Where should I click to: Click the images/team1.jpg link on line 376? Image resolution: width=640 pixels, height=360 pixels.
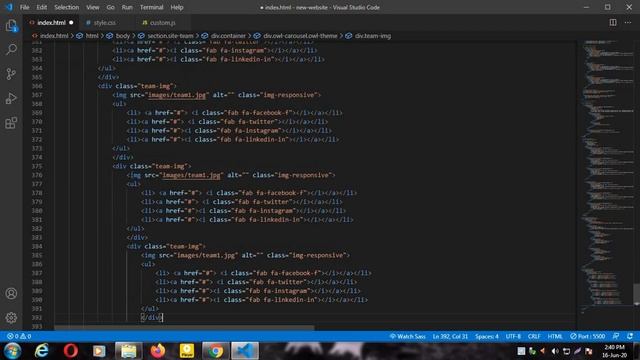(191, 175)
